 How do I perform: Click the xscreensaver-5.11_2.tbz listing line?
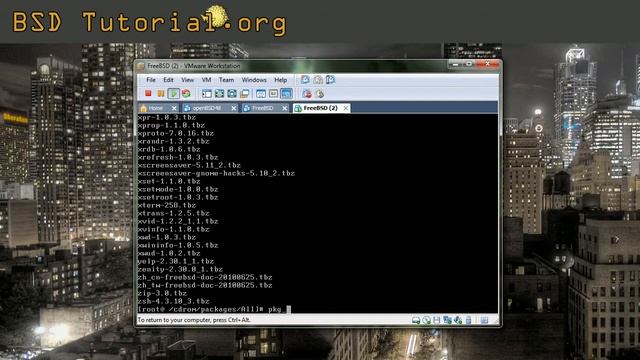point(189,165)
